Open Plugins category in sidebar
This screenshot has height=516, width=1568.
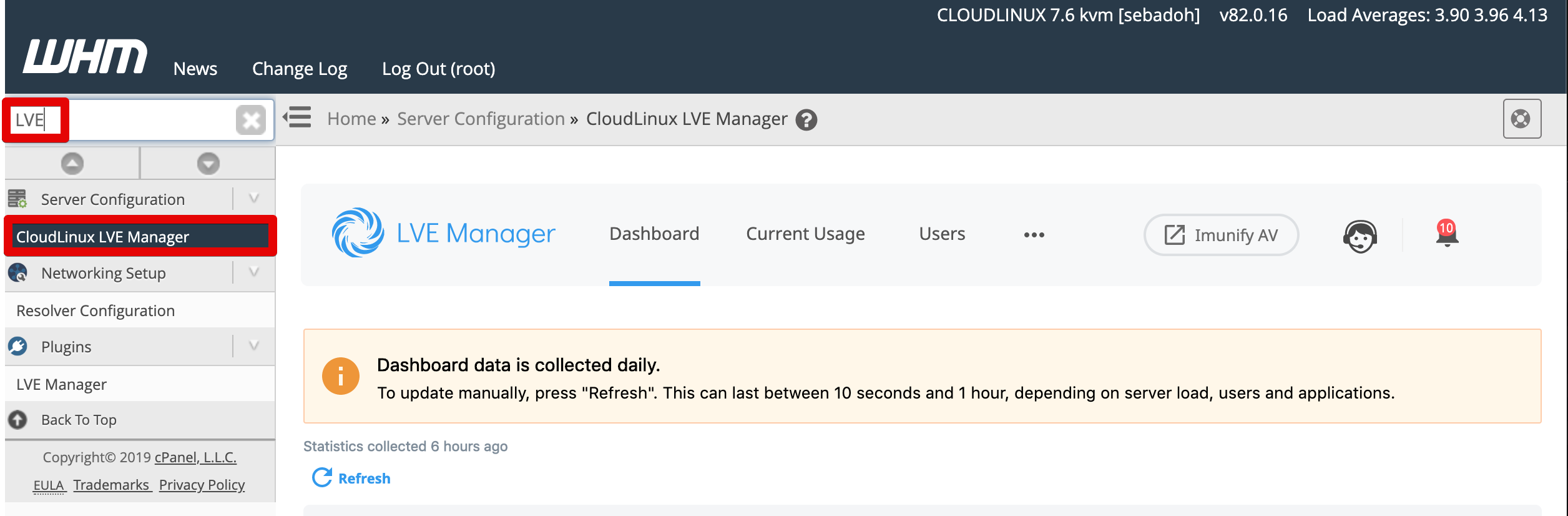pos(66,347)
